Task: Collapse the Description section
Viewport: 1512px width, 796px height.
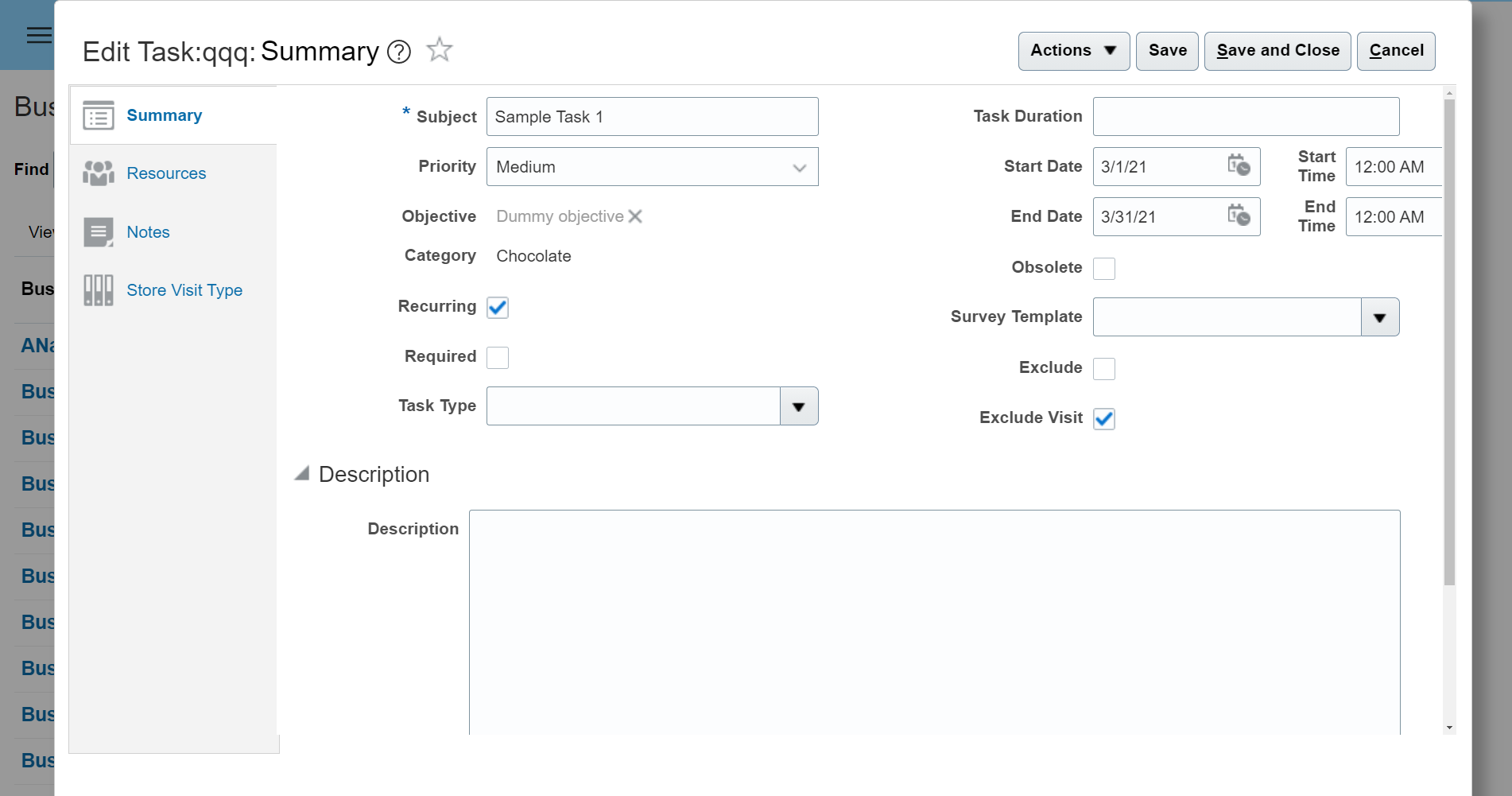Action: coord(302,474)
